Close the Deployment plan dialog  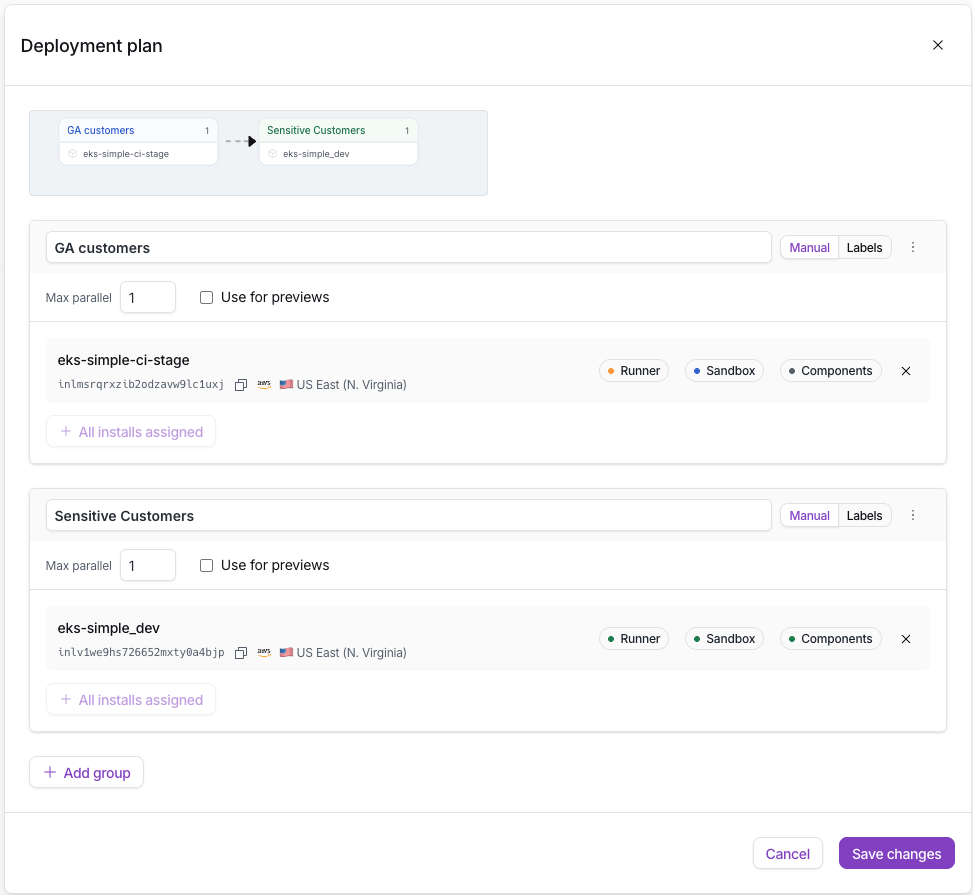click(x=938, y=45)
